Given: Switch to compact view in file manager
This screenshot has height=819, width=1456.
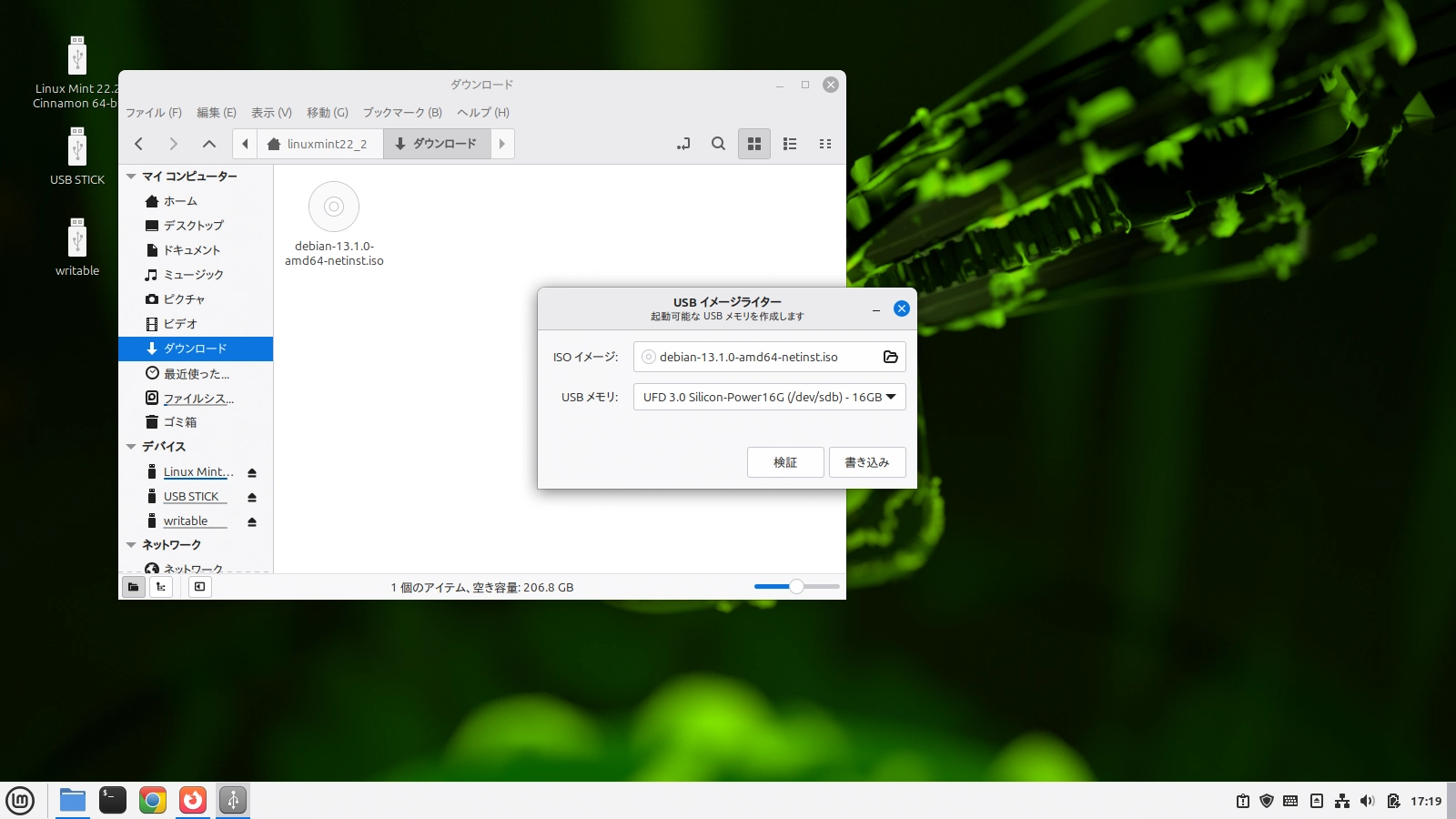Looking at the screenshot, I should pos(824,144).
